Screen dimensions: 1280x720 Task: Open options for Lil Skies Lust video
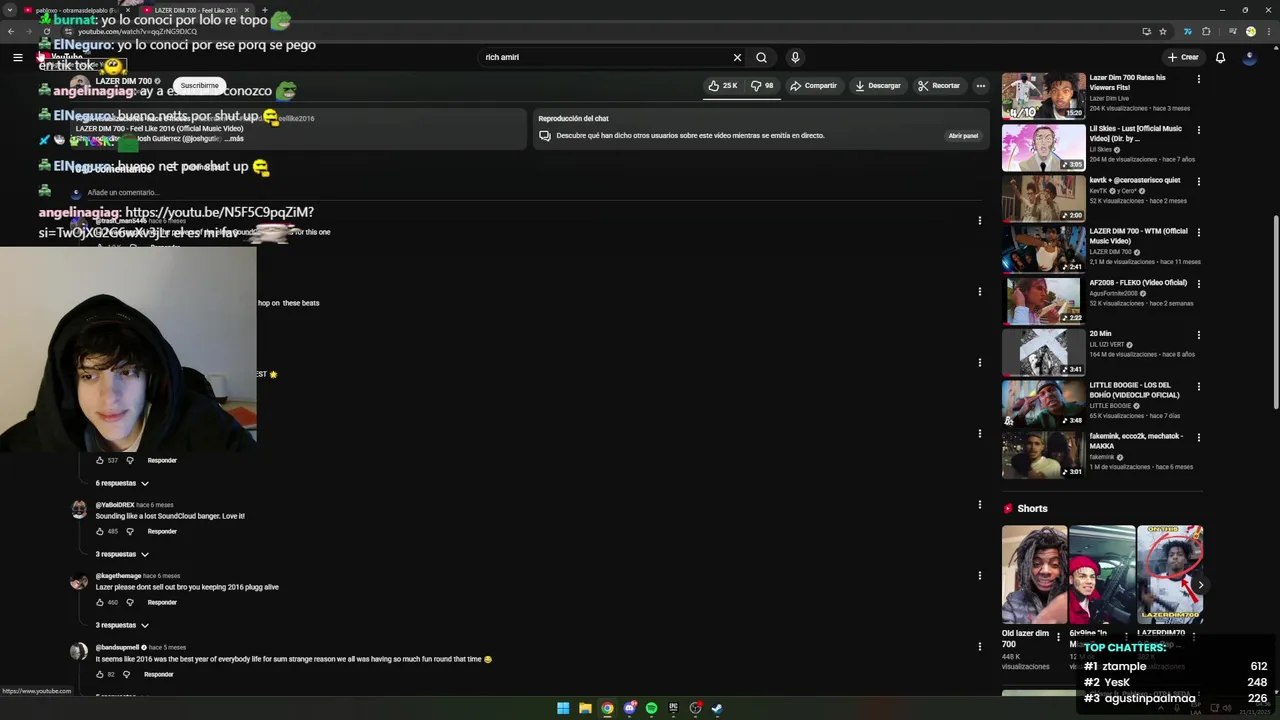click(x=1198, y=129)
